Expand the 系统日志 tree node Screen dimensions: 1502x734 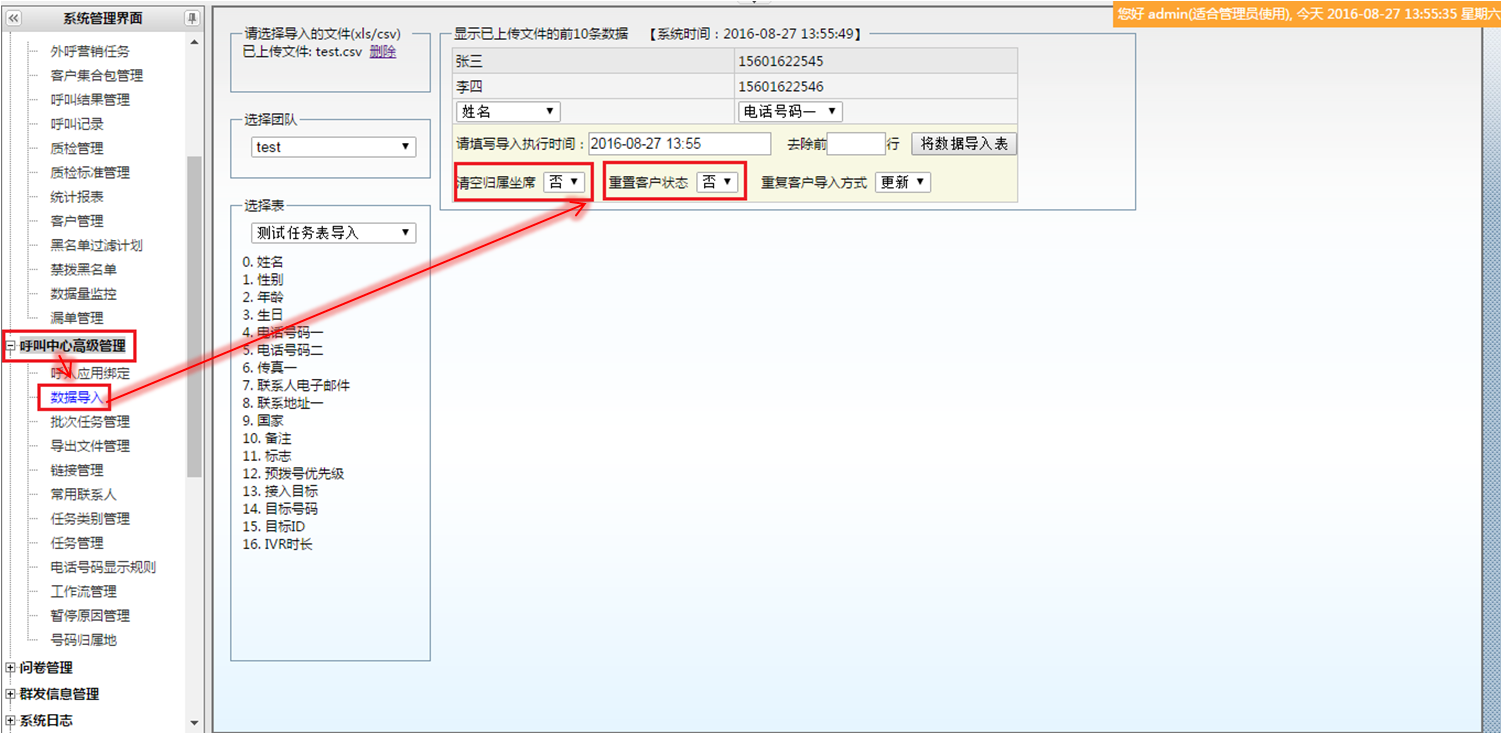coord(11,720)
